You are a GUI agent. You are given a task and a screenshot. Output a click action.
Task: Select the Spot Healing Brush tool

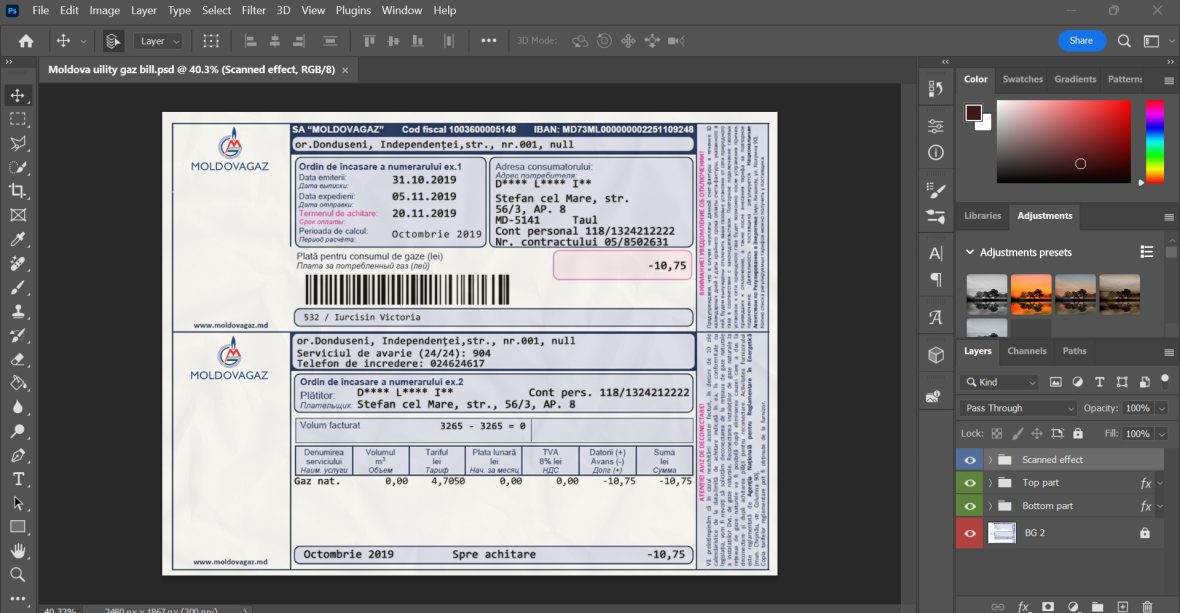click(x=17, y=263)
